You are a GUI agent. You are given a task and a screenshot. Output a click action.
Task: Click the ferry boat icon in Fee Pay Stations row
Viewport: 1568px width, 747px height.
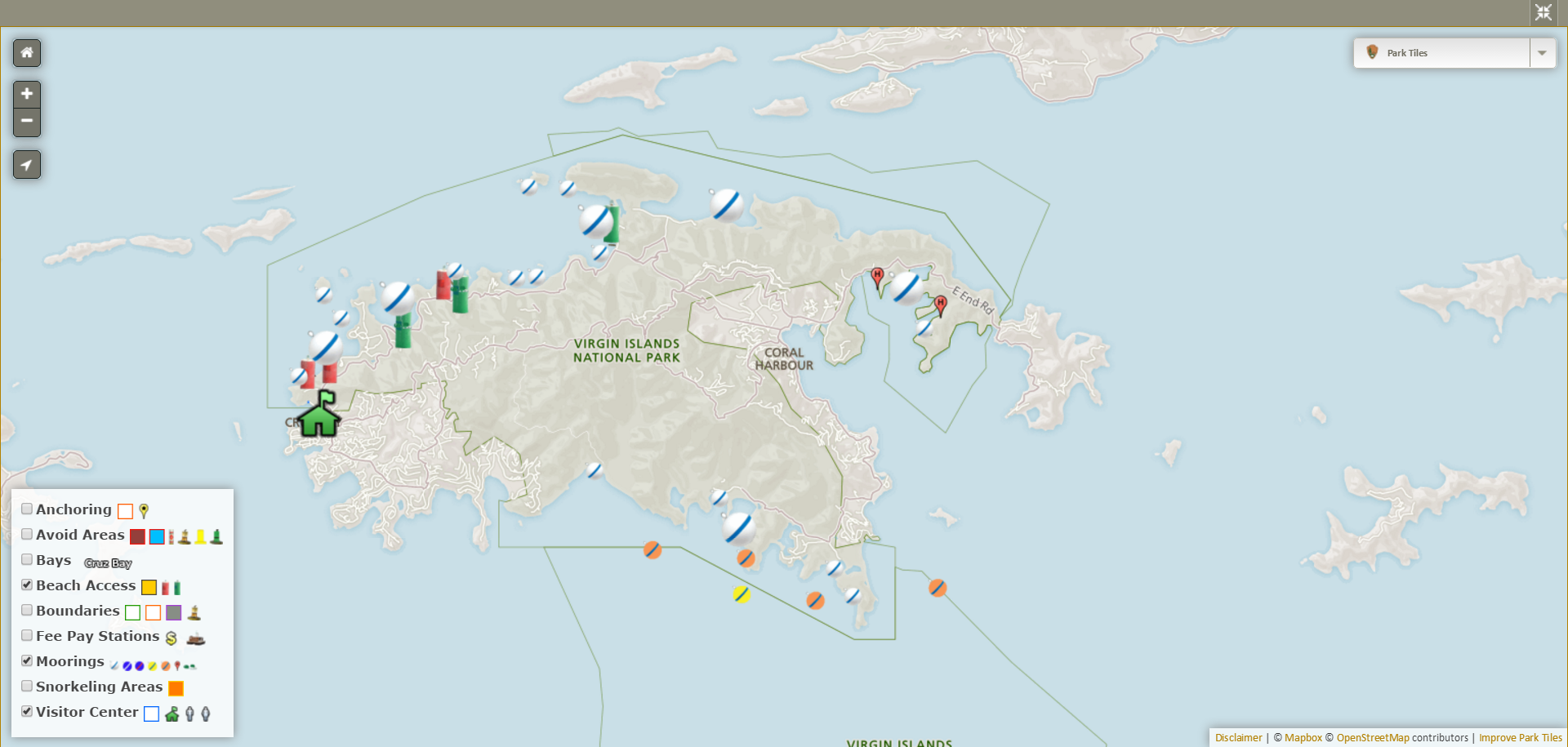195,638
